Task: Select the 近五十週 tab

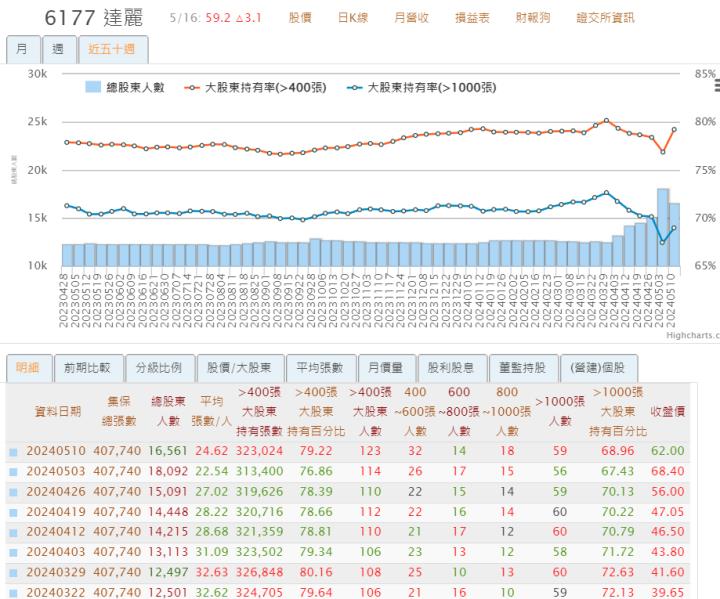Action: 113,50
